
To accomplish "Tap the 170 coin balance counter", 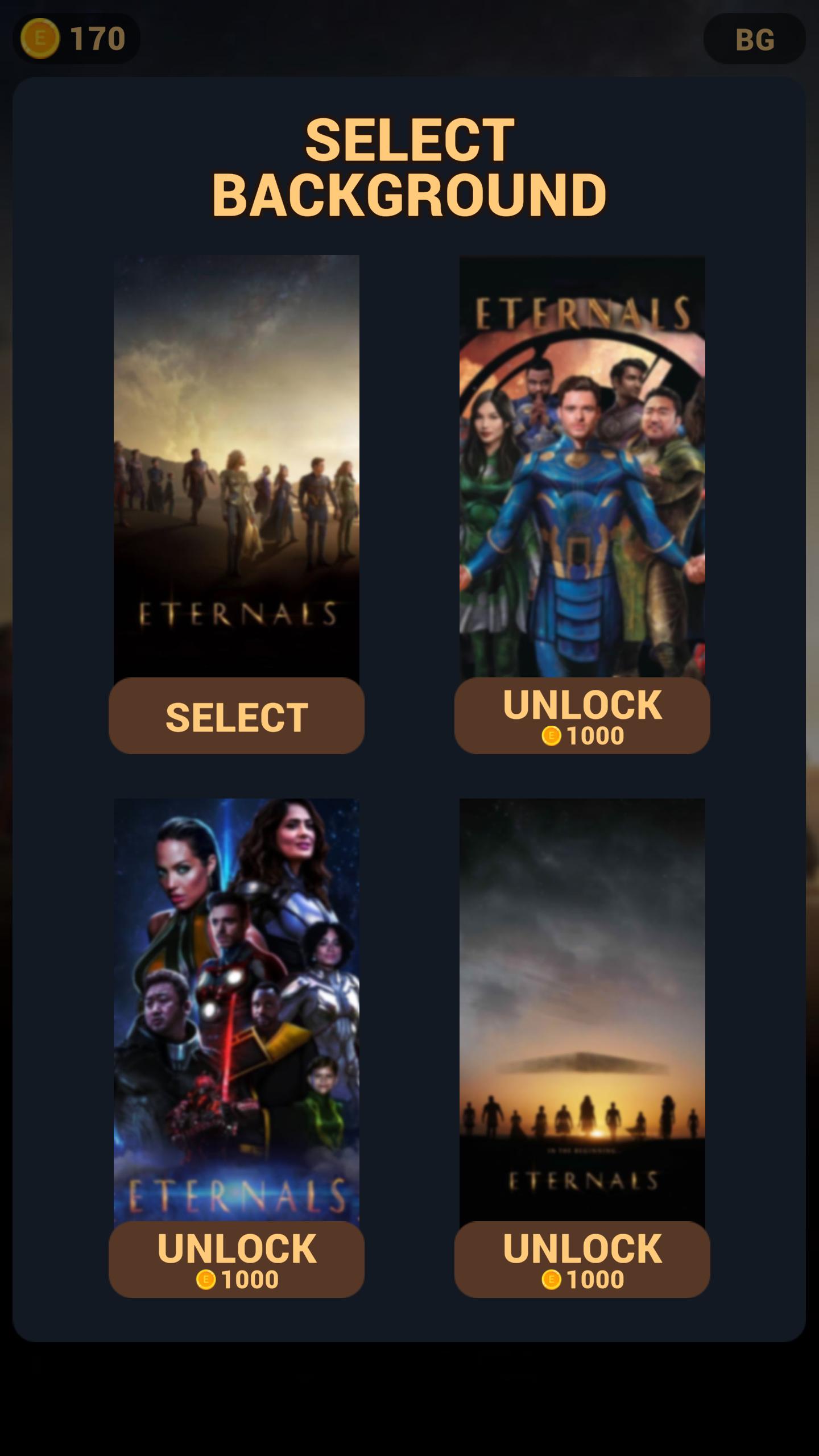I will (x=97, y=39).
